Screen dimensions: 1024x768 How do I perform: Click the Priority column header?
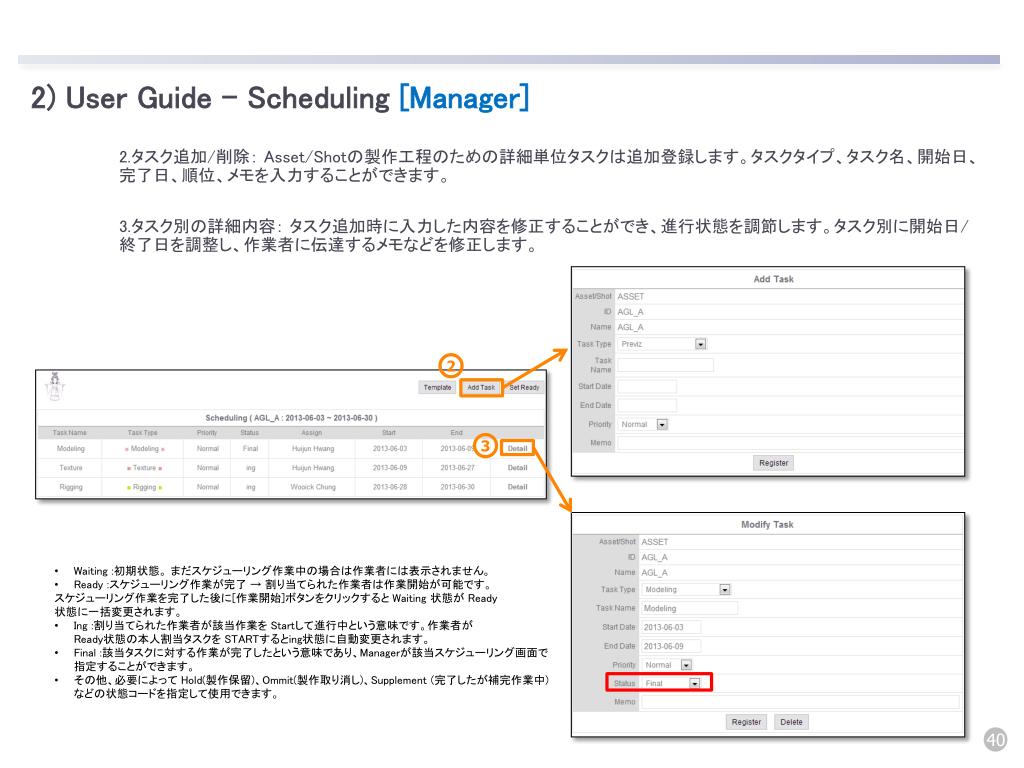(207, 432)
